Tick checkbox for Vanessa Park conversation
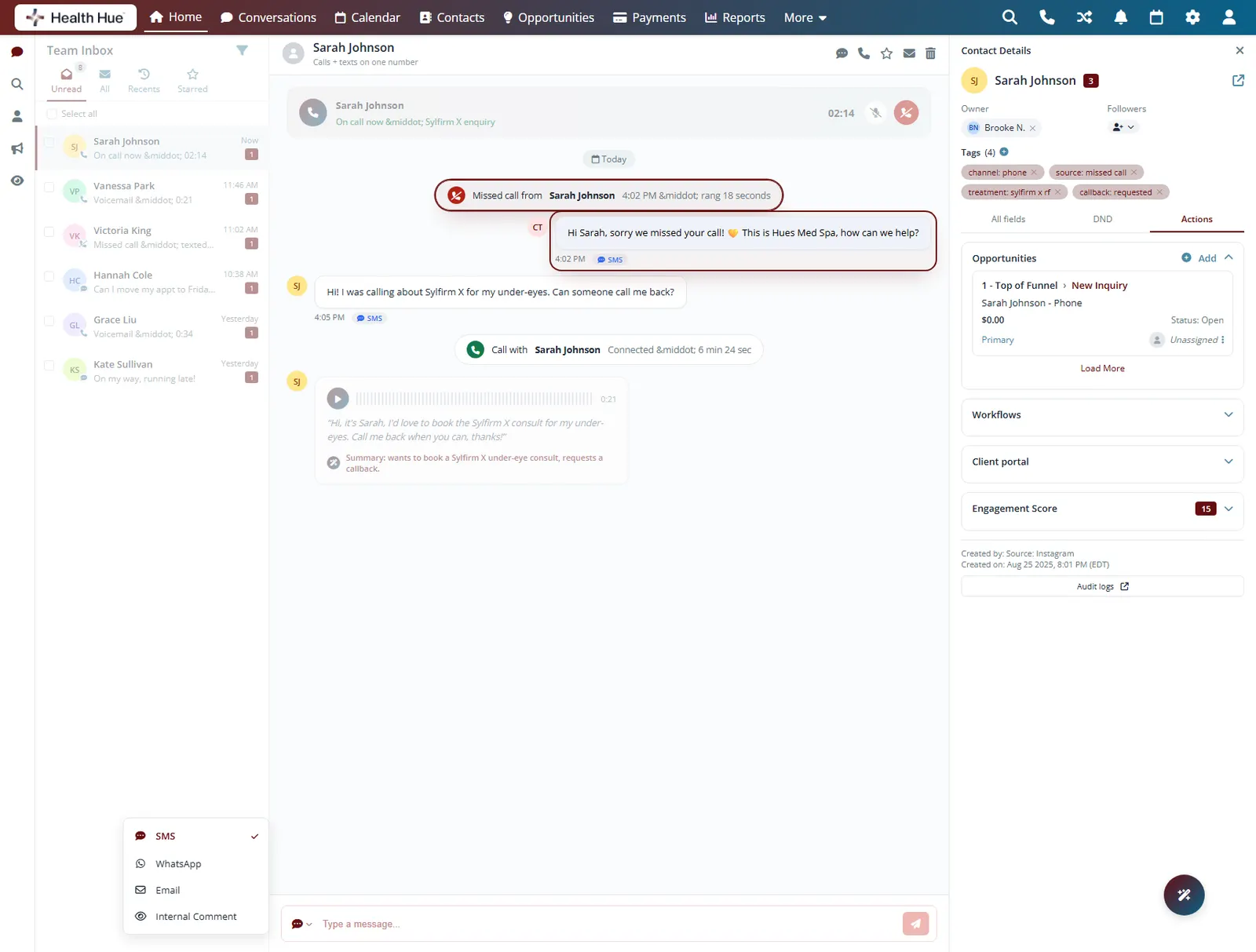 click(49, 187)
